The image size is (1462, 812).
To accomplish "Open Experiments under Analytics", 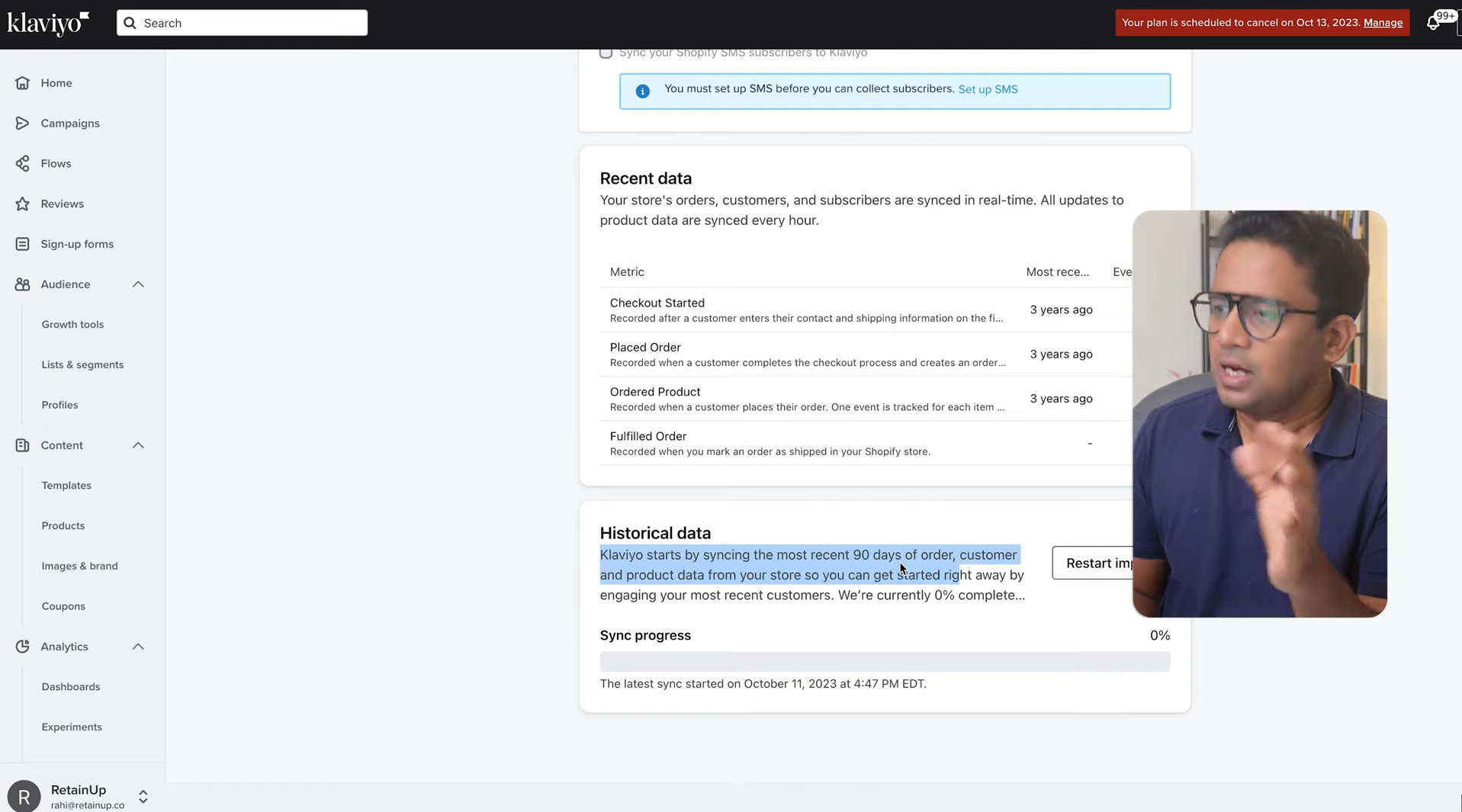I will (x=72, y=727).
